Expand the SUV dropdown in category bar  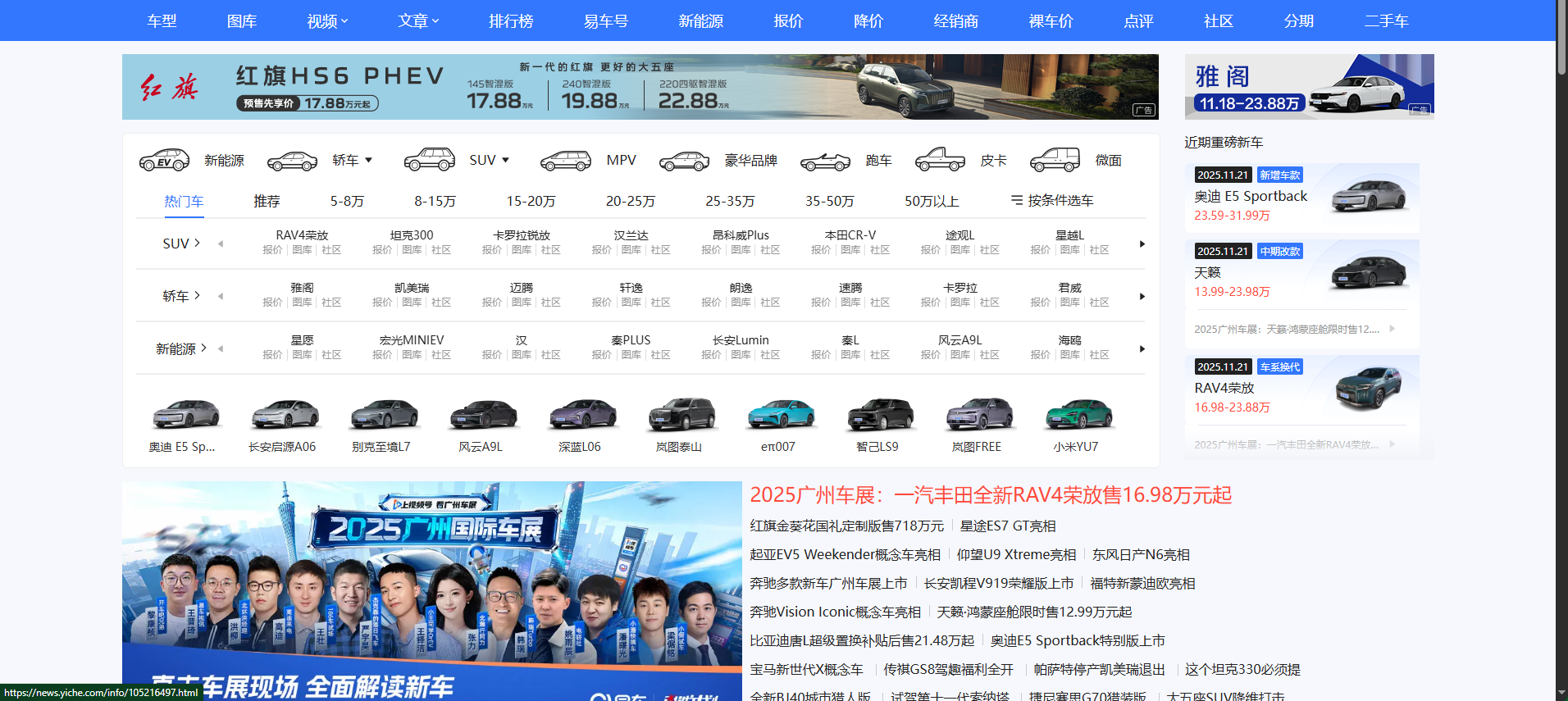click(506, 160)
